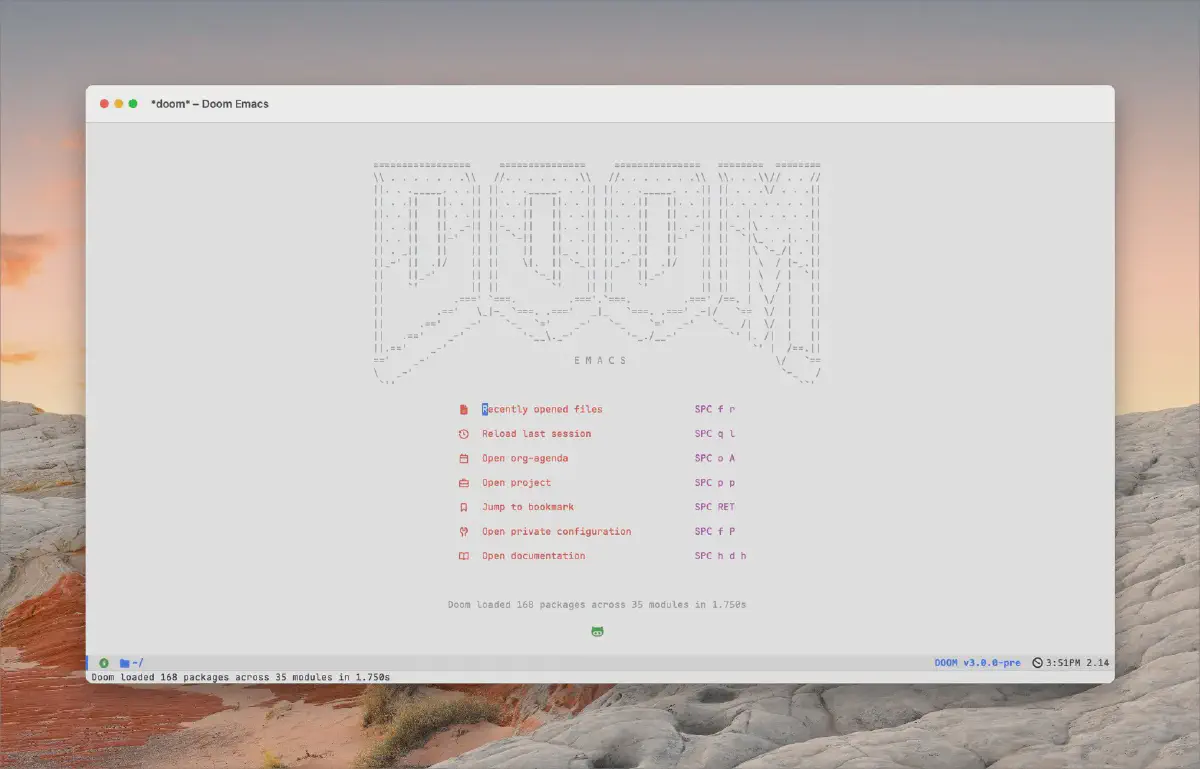
Task: Select Jump to bookmark
Action: click(x=528, y=507)
